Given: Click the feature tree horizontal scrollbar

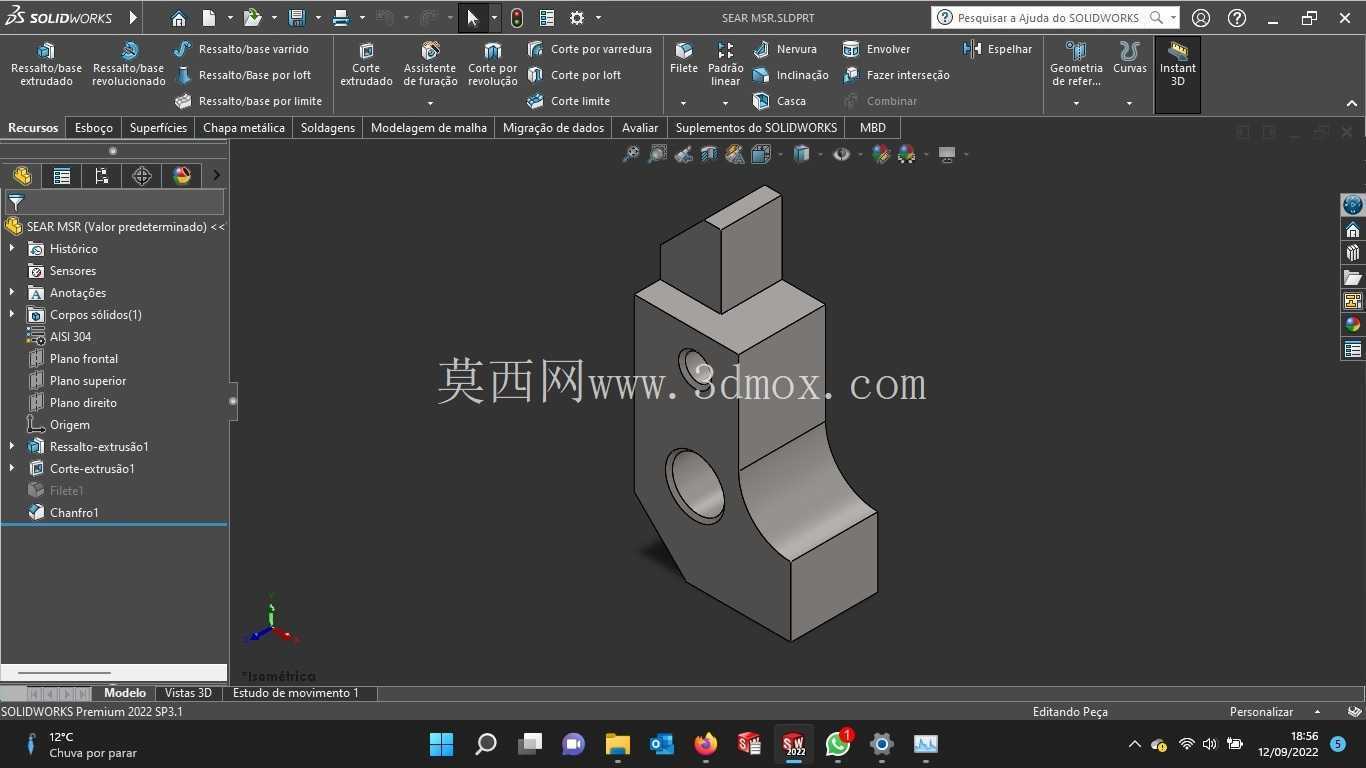Looking at the screenshot, I should (x=64, y=673).
